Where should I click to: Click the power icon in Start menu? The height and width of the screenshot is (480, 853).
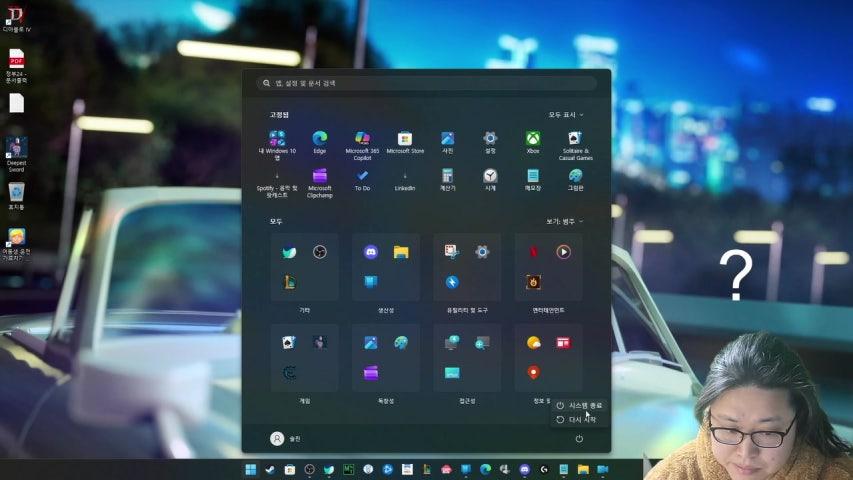click(579, 439)
